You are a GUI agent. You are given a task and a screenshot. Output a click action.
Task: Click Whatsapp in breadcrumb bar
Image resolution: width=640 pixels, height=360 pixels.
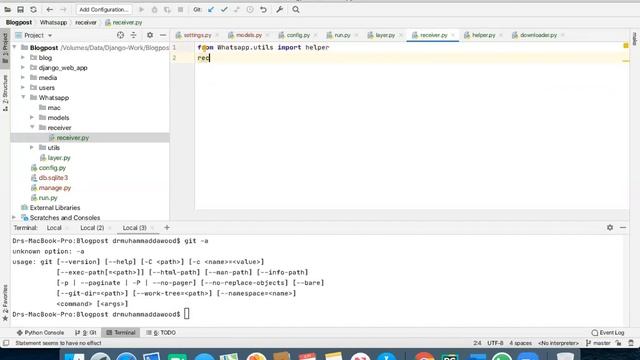53,22
